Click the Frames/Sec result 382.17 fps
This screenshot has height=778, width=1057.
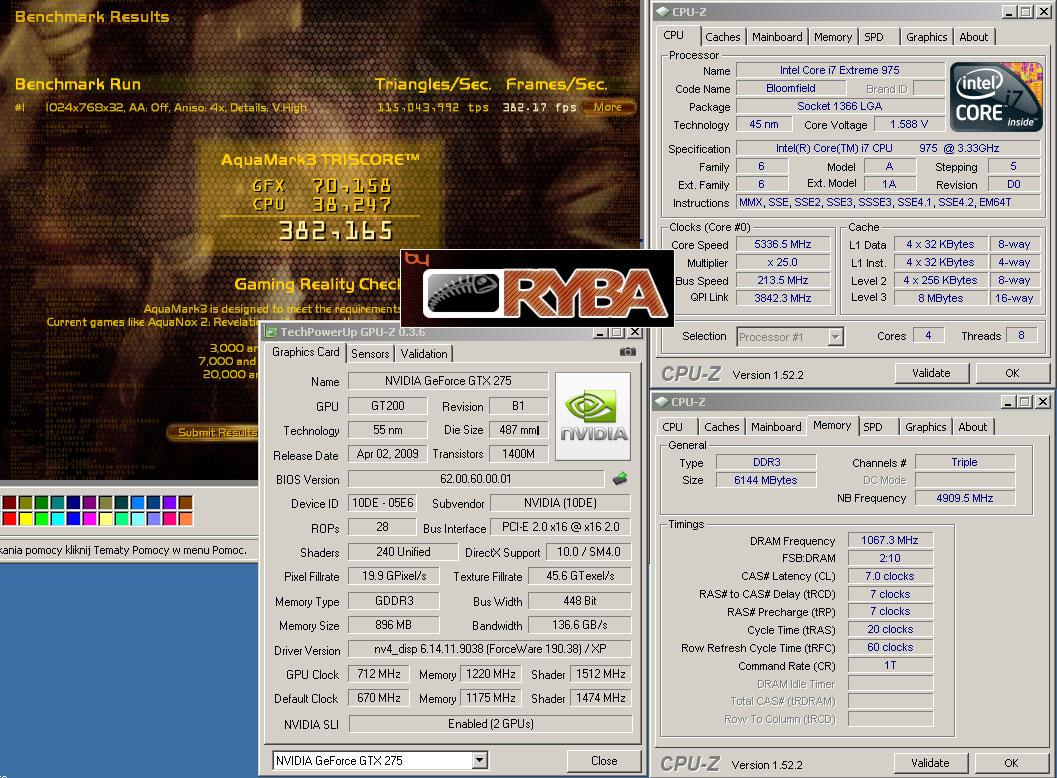point(539,107)
